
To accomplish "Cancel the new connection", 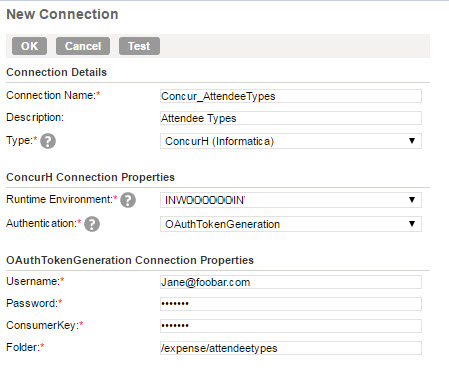I will 83,46.
